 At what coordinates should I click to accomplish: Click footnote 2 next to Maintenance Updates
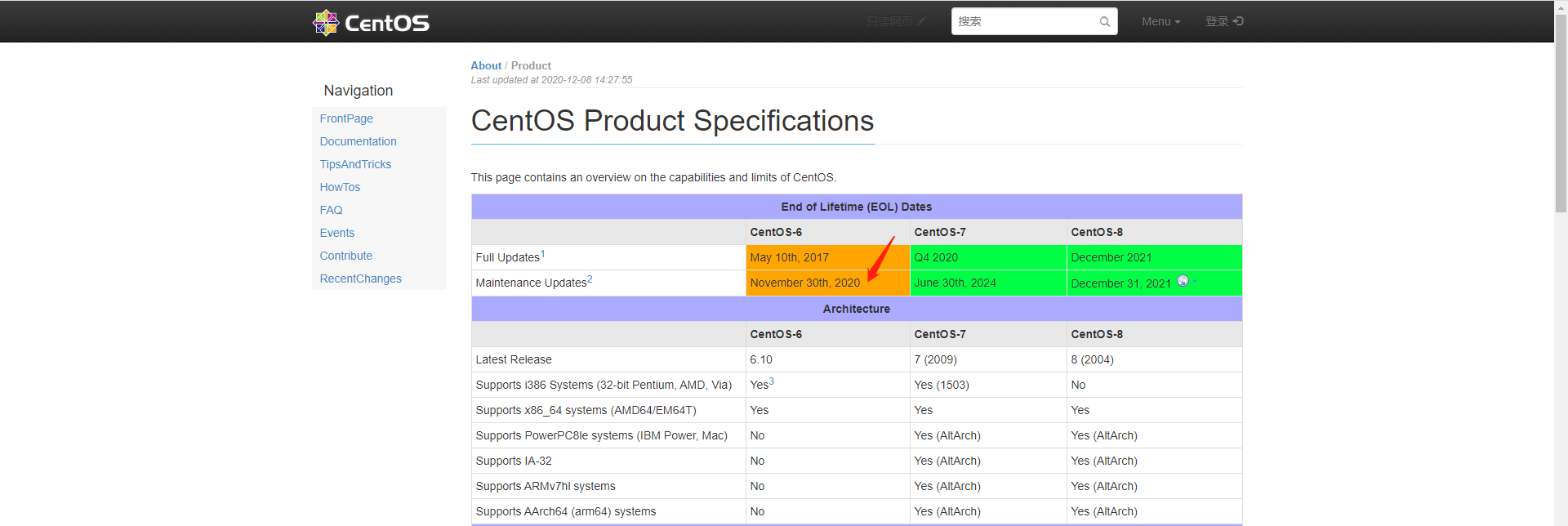590,279
